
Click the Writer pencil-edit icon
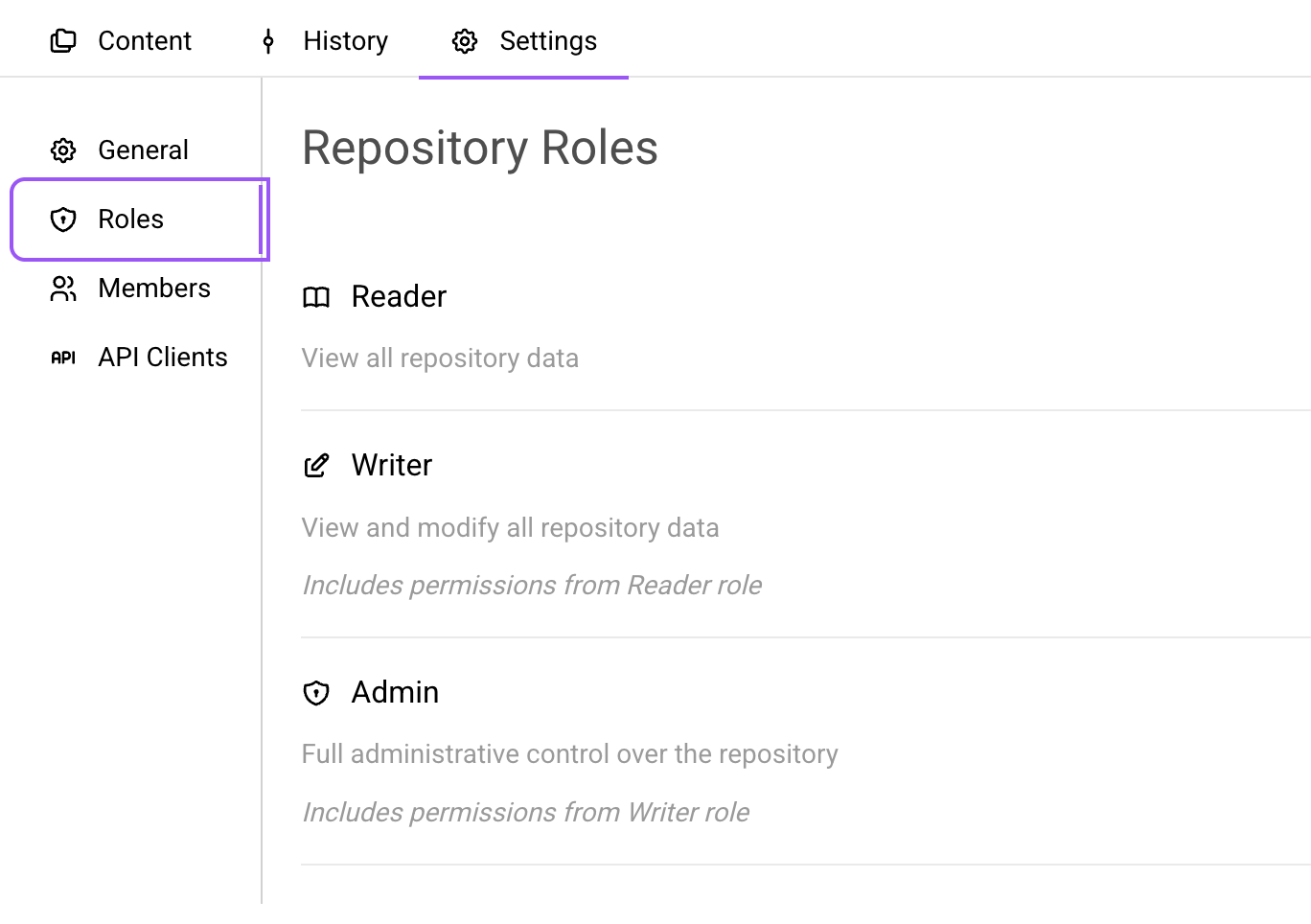pyautogui.click(x=316, y=466)
